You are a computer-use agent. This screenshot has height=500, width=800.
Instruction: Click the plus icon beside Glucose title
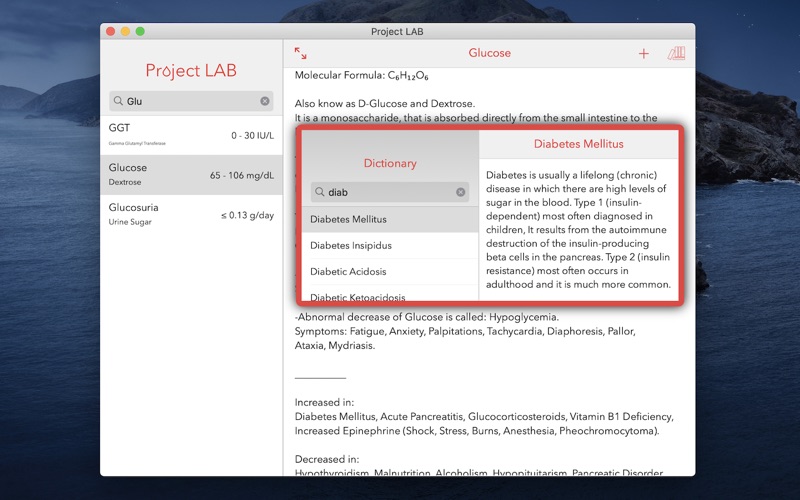click(643, 54)
